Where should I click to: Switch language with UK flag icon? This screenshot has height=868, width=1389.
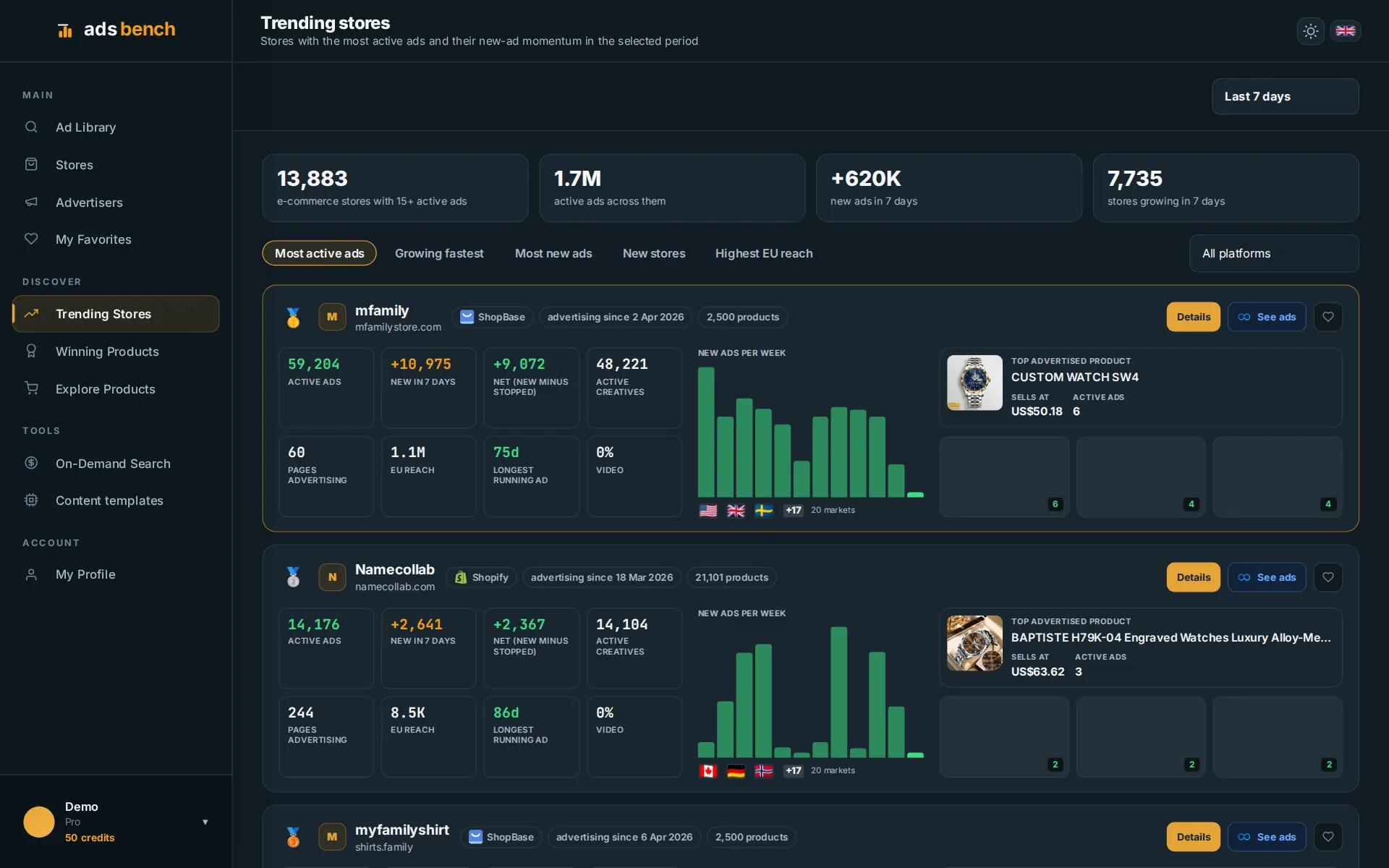coord(1346,30)
